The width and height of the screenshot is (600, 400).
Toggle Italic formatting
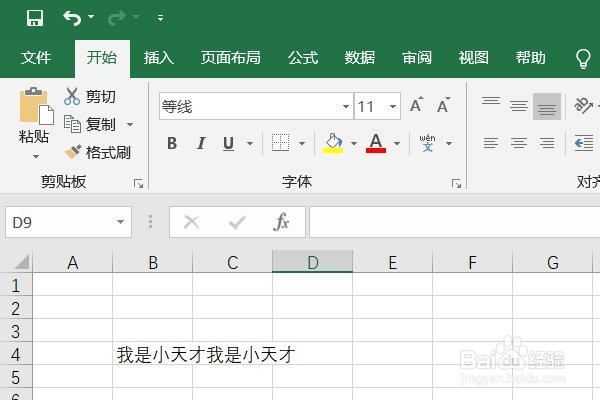pyautogui.click(x=201, y=144)
